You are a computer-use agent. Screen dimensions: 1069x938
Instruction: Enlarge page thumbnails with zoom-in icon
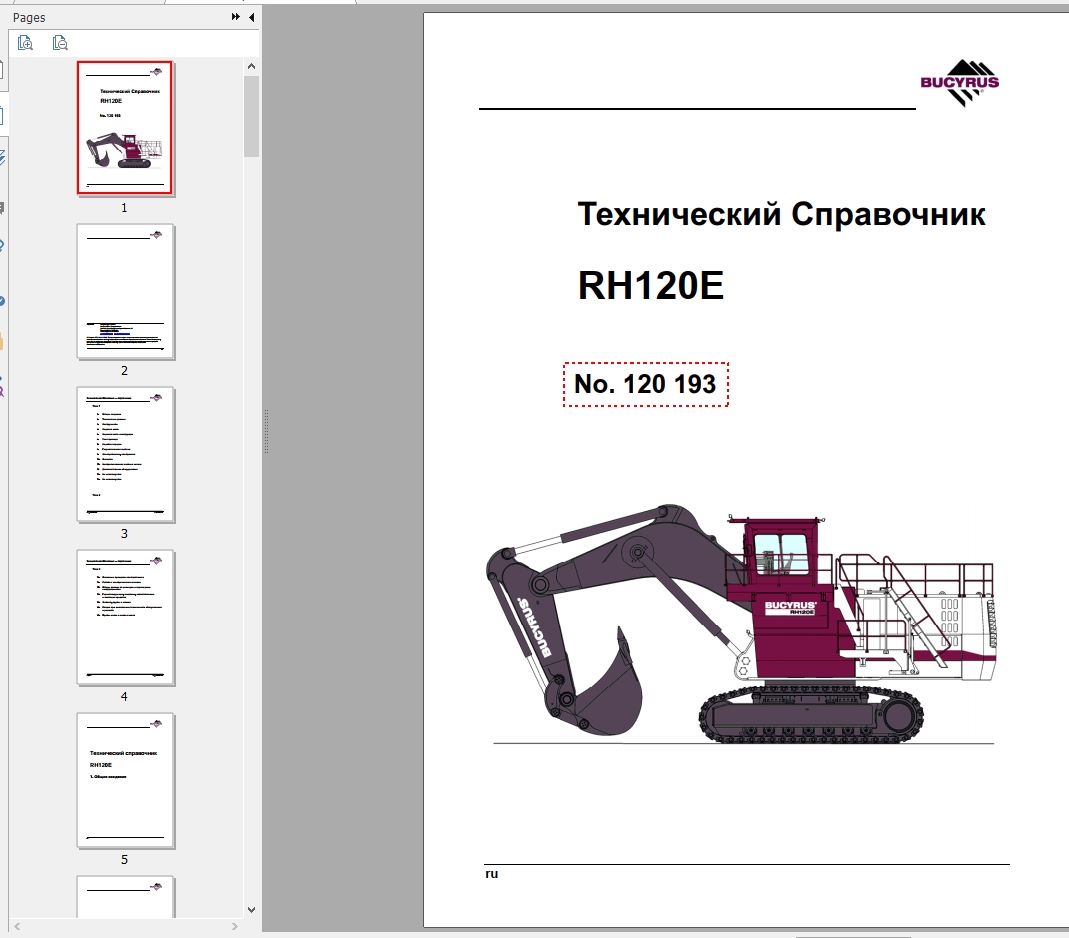(x=25, y=42)
